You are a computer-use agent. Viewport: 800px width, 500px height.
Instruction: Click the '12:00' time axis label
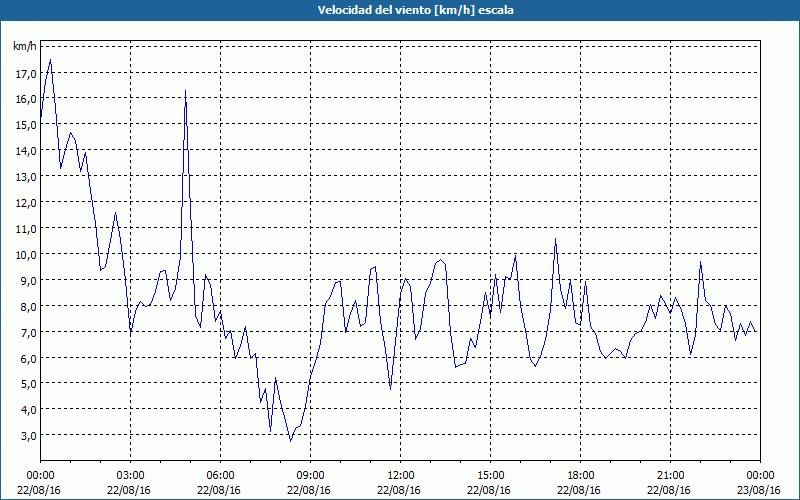[x=401, y=476]
